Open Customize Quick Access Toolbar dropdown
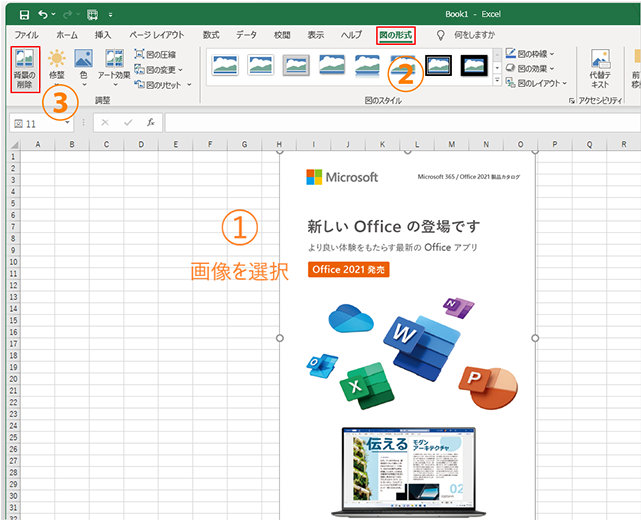The image size is (641, 520). tap(110, 15)
